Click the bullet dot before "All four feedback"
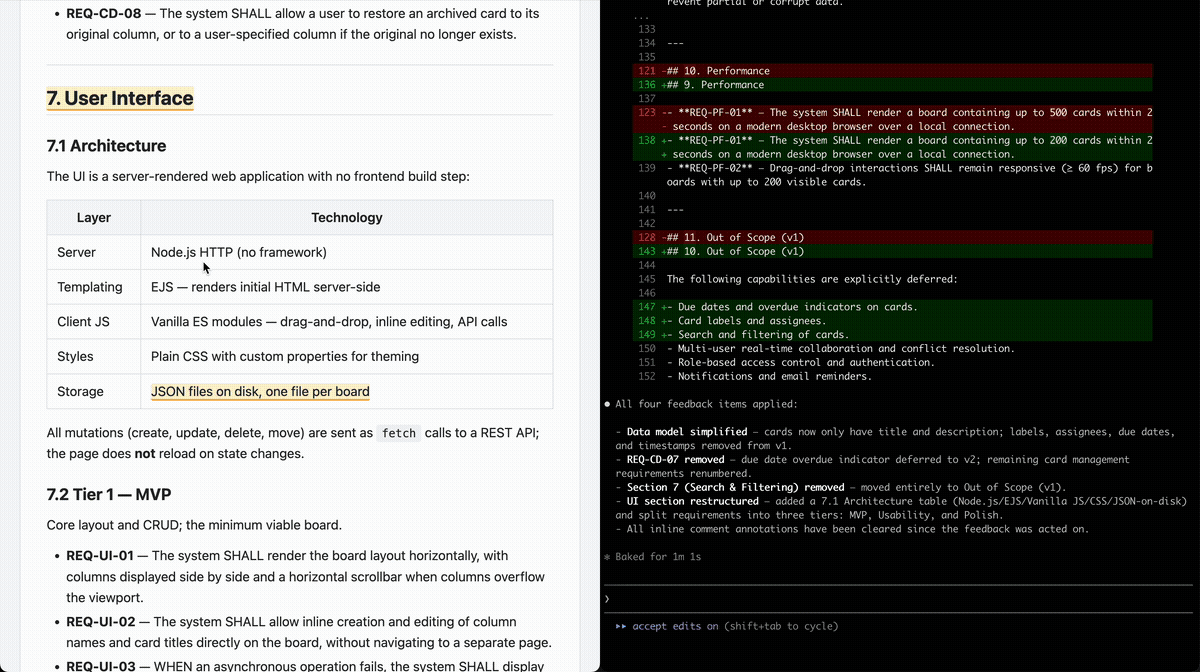The image size is (1200, 672). click(x=607, y=405)
